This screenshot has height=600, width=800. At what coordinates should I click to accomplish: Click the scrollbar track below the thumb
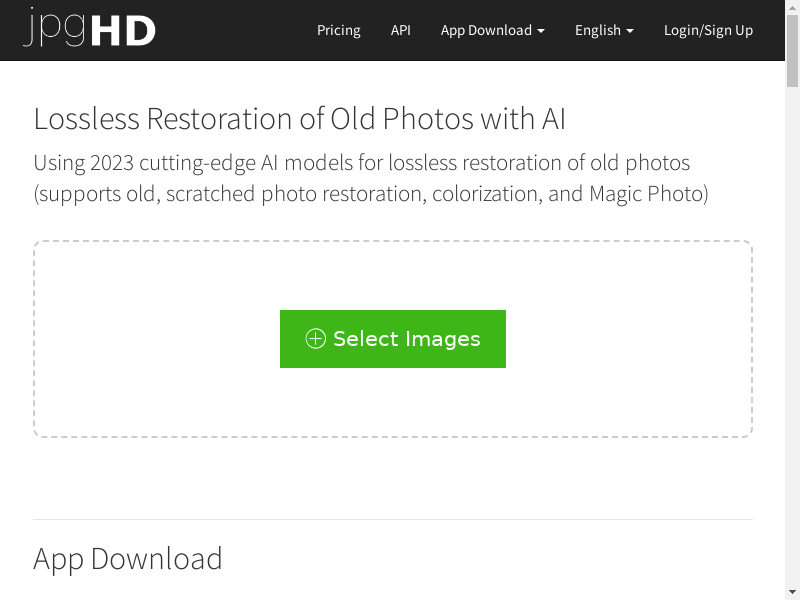[792, 332]
